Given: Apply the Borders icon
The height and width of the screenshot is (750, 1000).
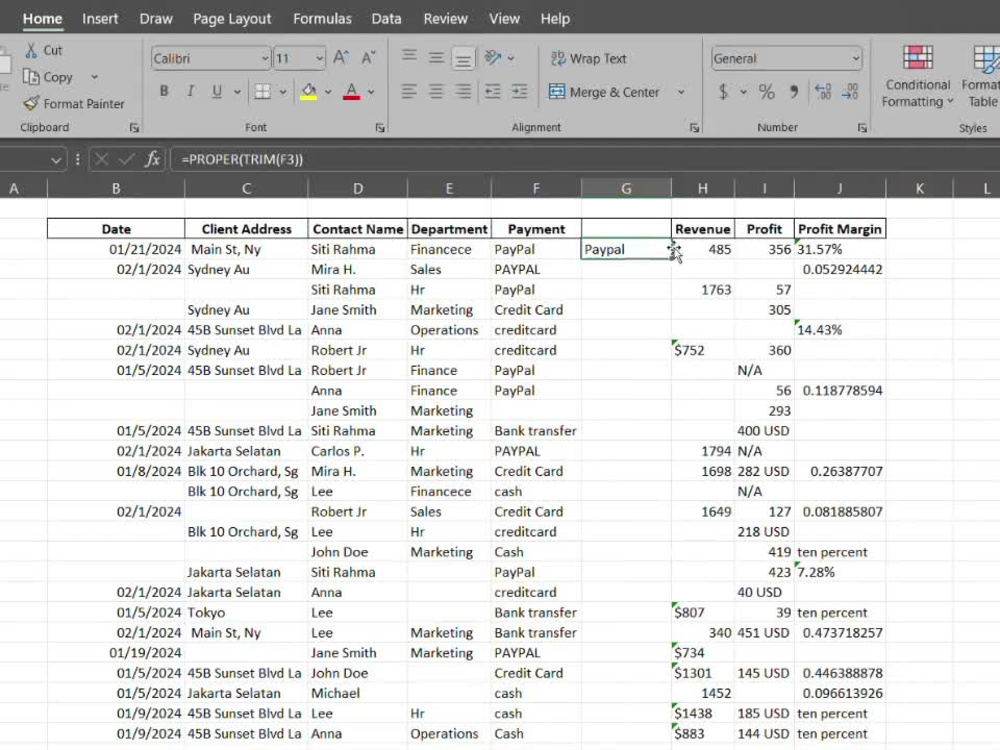Looking at the screenshot, I should pos(262,92).
